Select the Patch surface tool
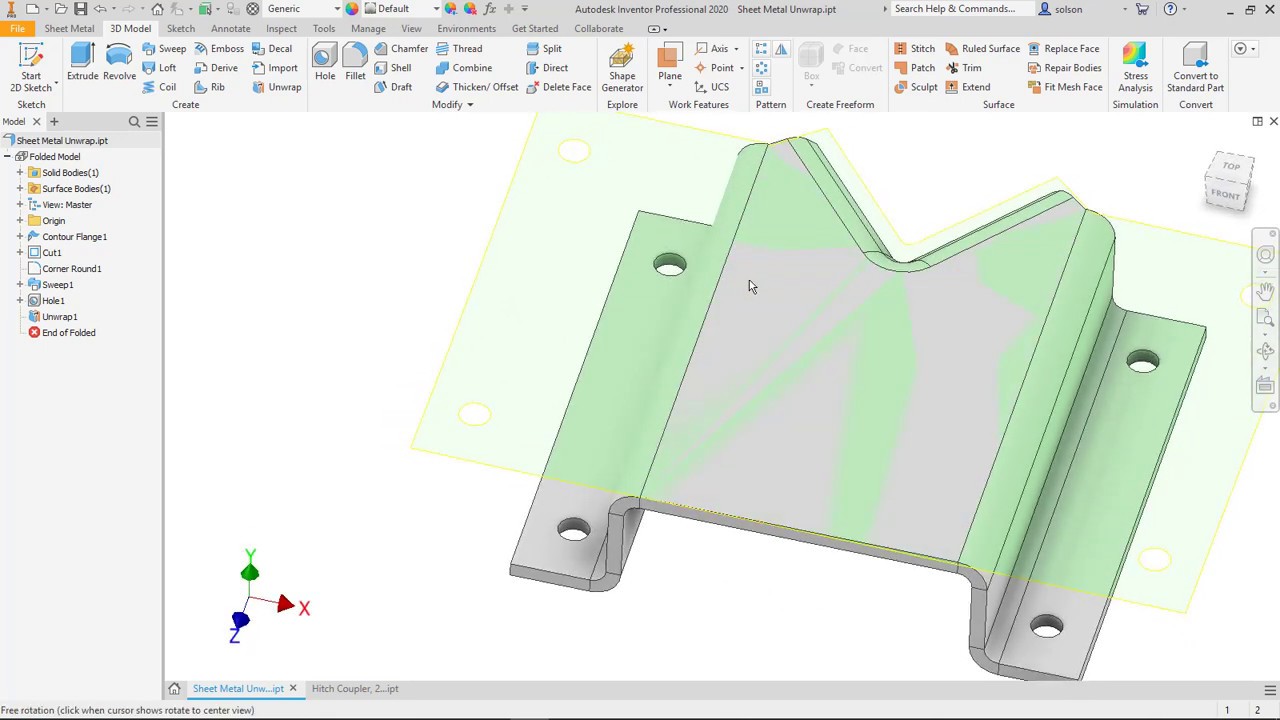1280x720 pixels. click(914, 68)
